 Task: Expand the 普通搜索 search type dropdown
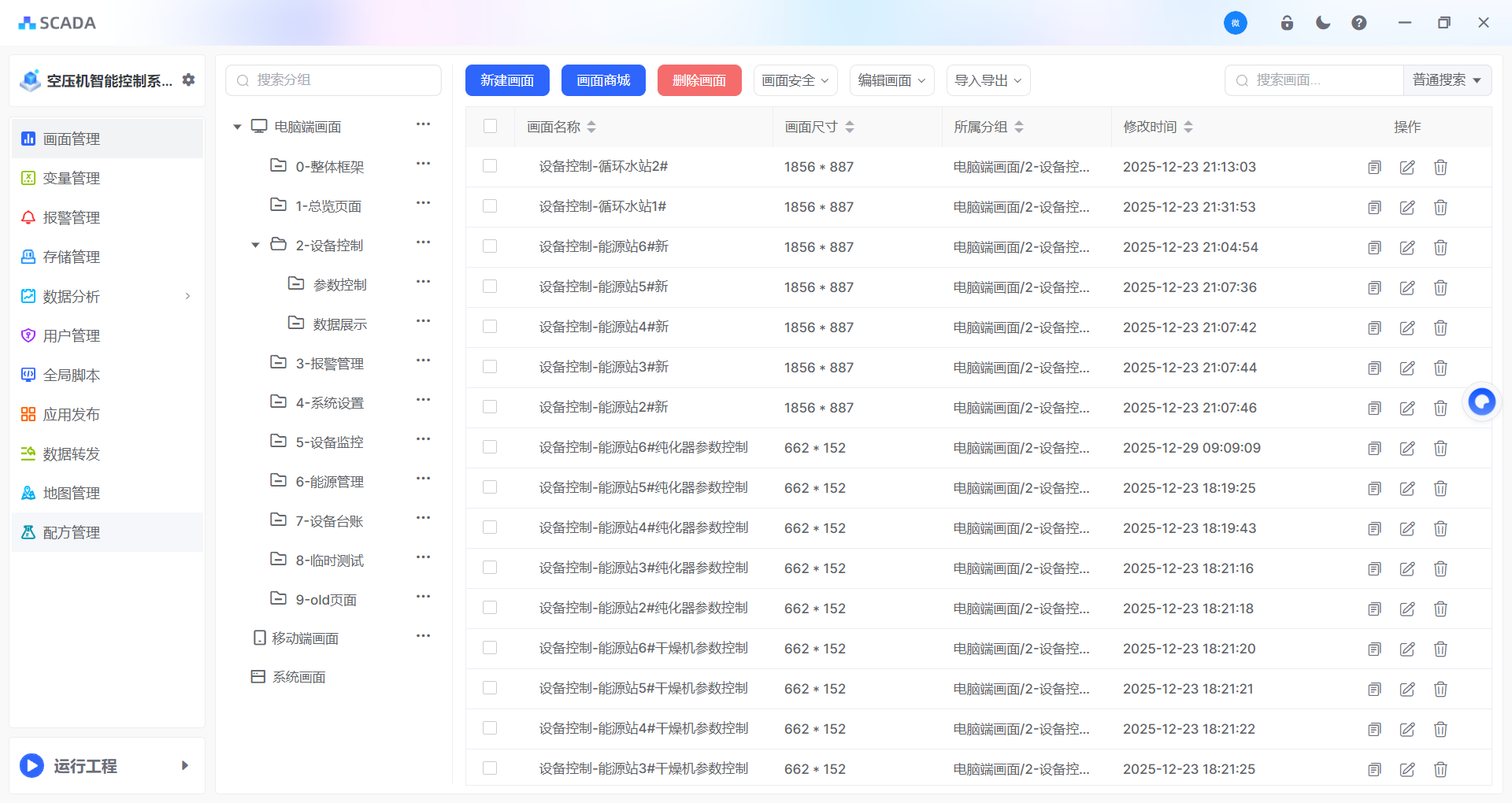tap(1447, 80)
